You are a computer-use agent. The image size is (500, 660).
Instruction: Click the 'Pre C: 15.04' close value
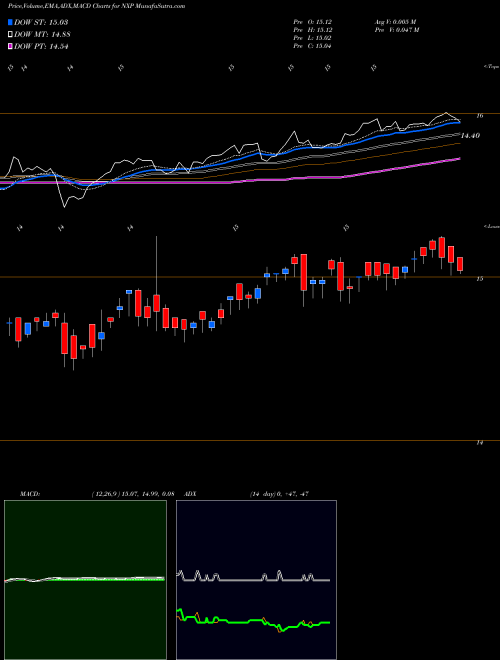coord(313,46)
